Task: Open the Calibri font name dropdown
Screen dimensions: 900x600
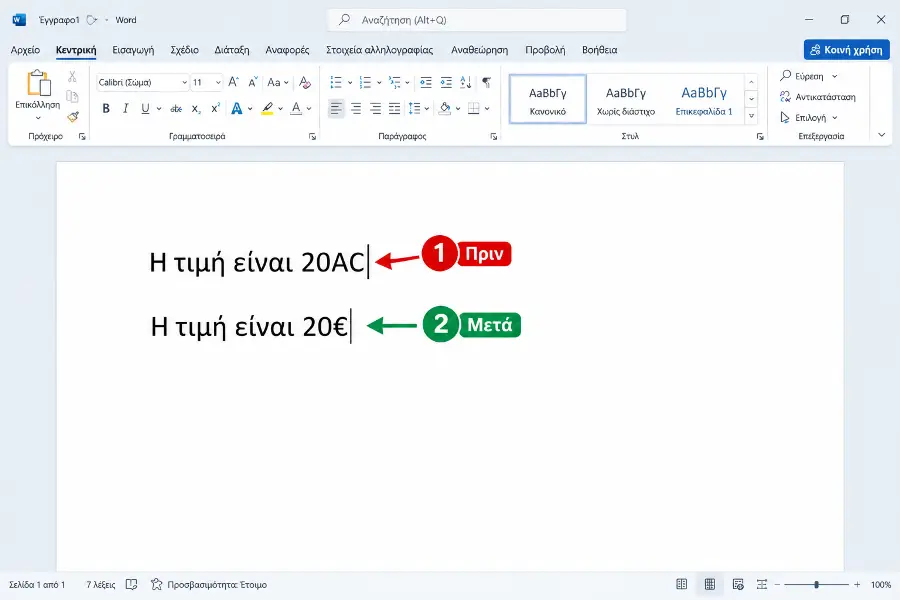Action: click(184, 83)
